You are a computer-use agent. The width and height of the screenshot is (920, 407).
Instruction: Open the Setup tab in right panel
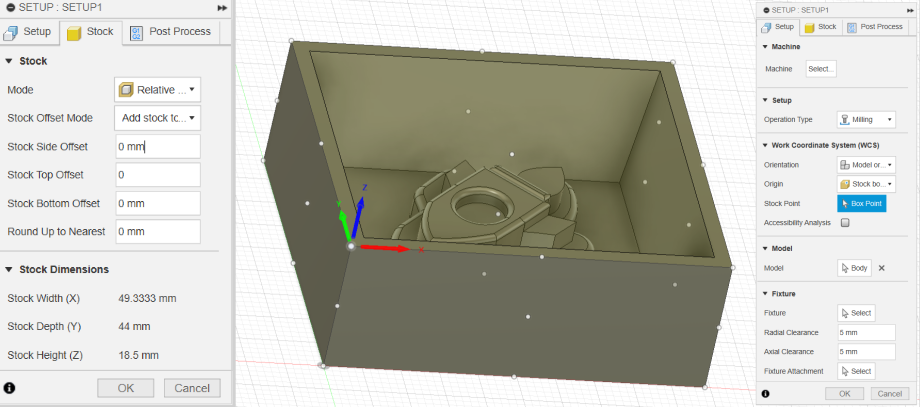778,27
